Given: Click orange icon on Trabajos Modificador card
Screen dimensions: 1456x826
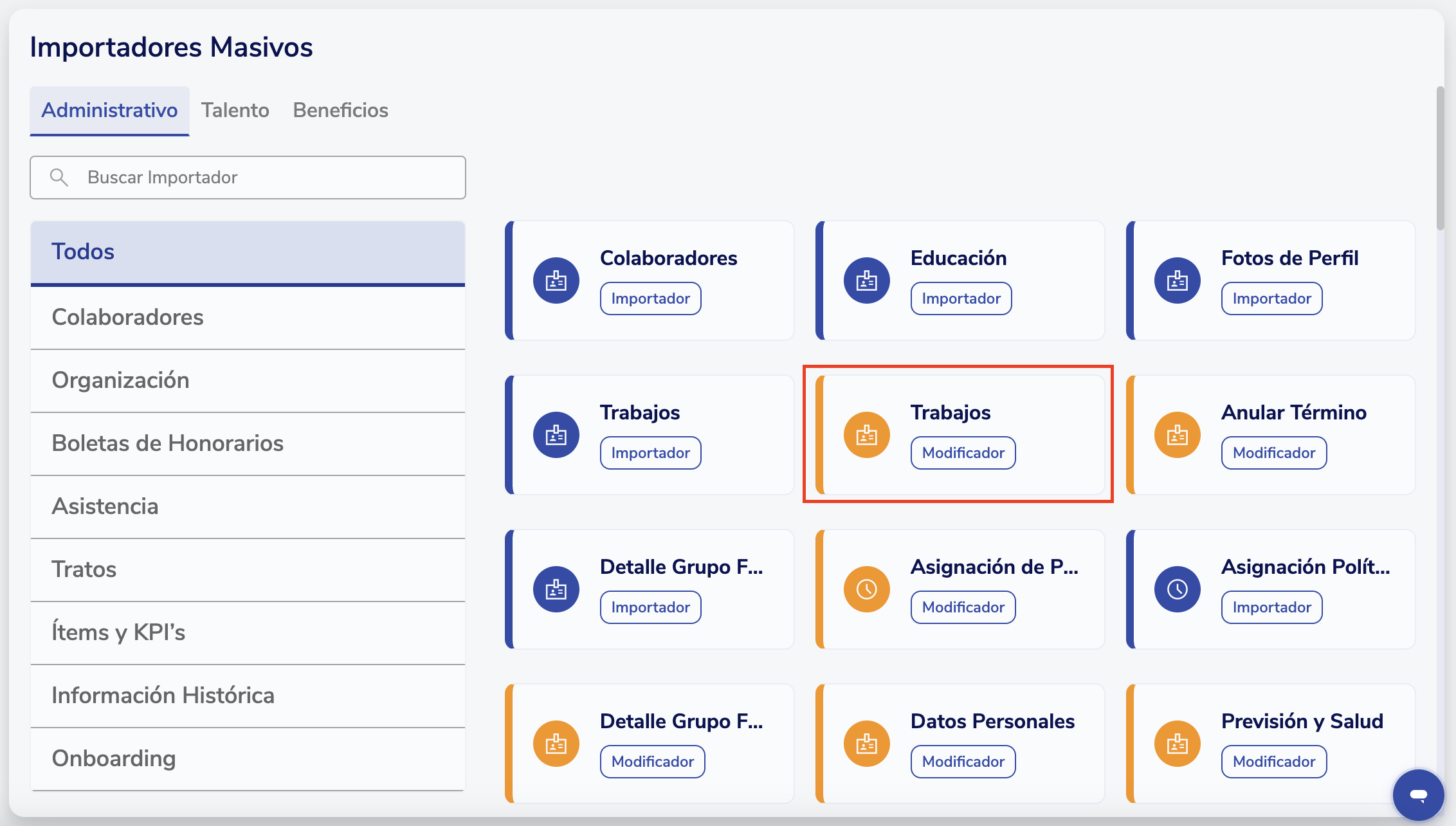Looking at the screenshot, I should click(866, 435).
